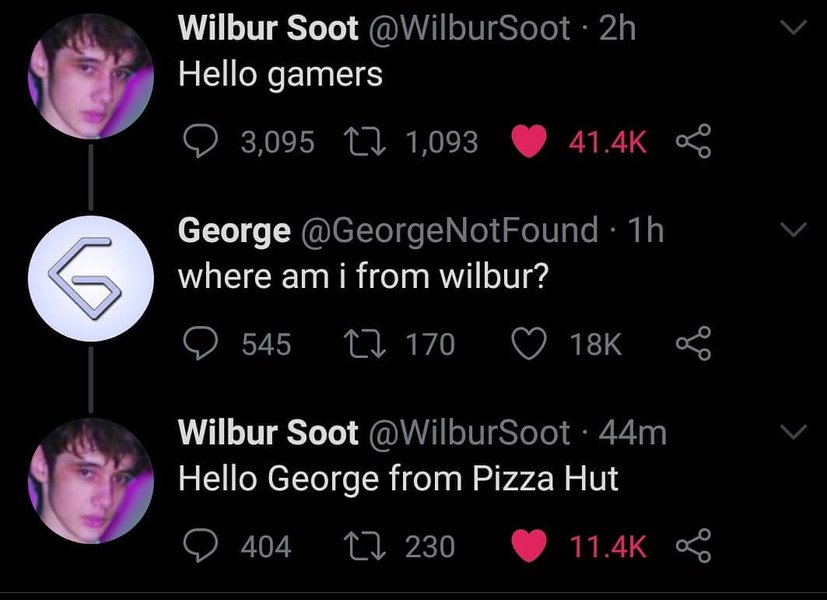Open chevron menu on the Pizza Hut tweet
The image size is (827, 600).
(792, 433)
